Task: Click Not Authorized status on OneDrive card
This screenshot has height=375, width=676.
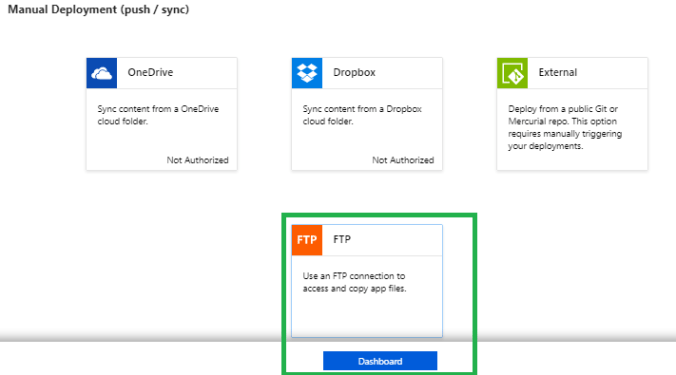Action: [x=197, y=160]
